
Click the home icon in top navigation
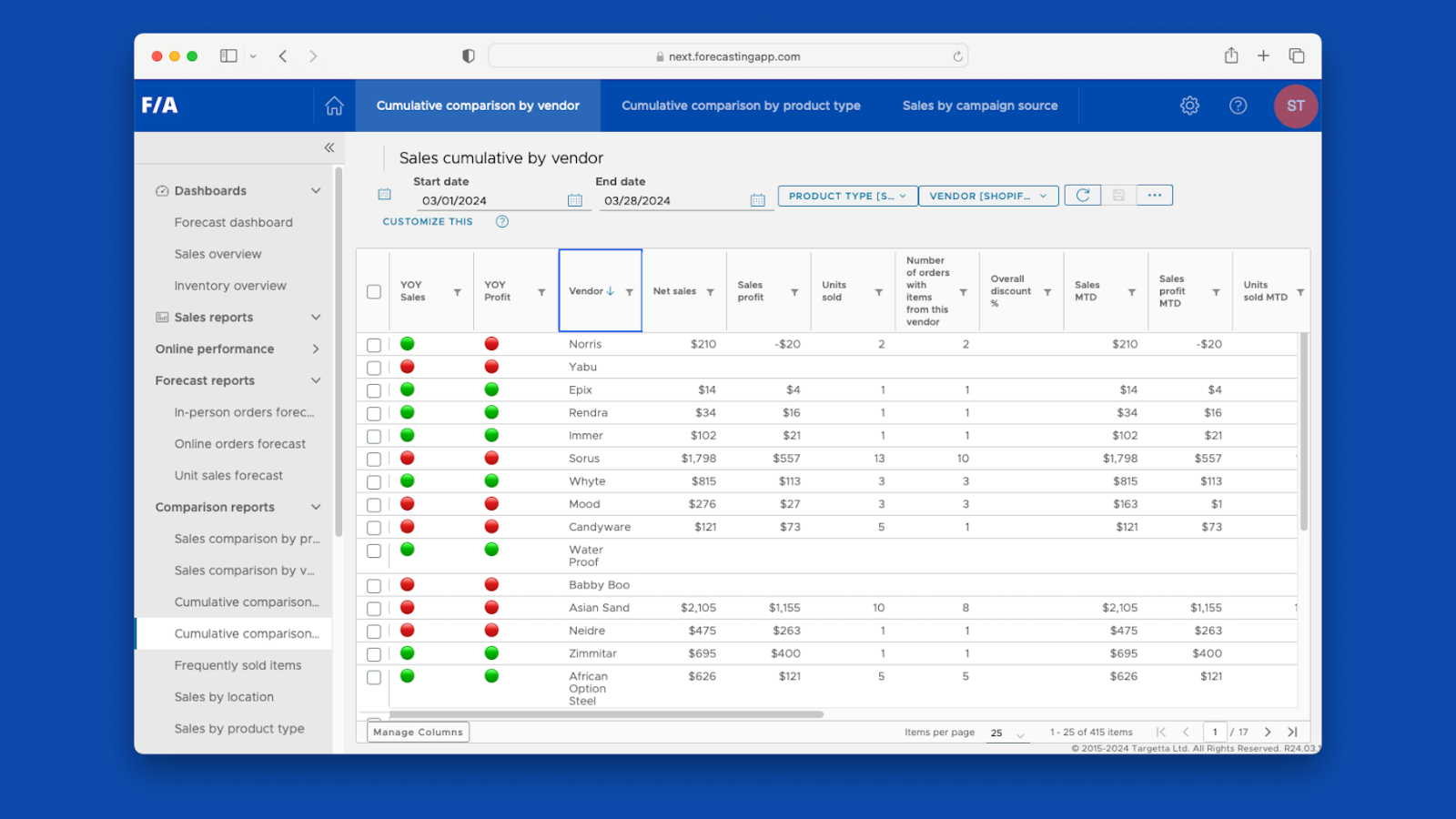(334, 106)
